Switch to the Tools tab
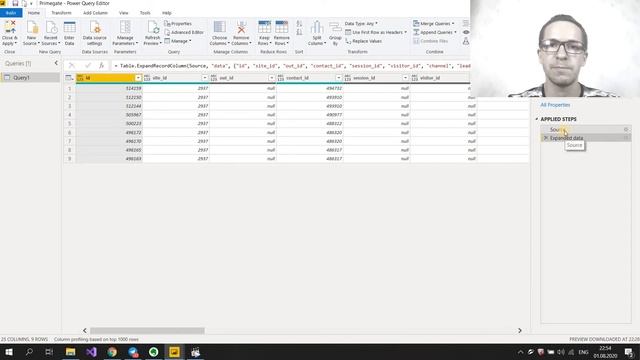 point(145,13)
